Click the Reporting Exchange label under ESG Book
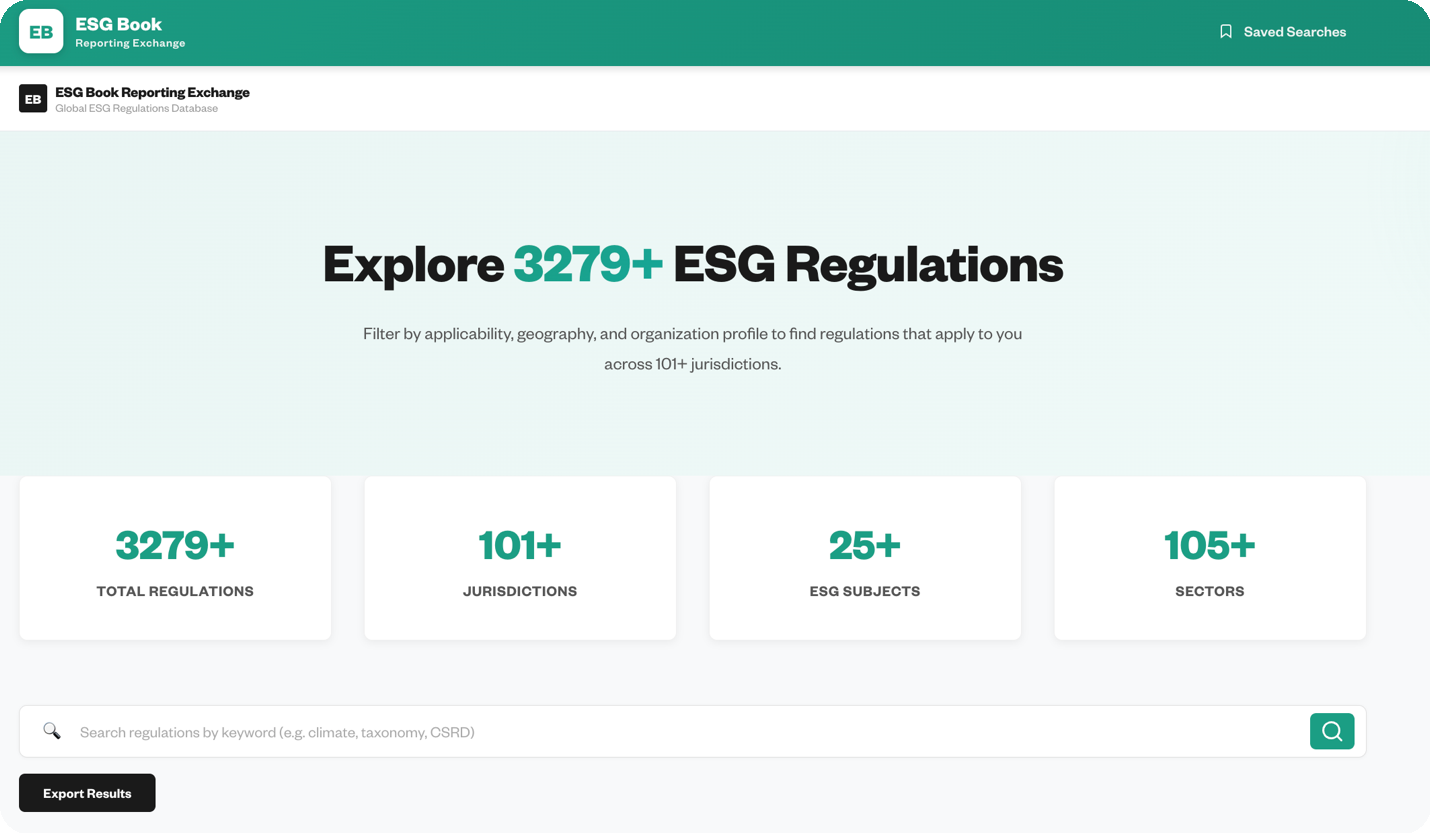The height and width of the screenshot is (833, 1430). [x=131, y=43]
